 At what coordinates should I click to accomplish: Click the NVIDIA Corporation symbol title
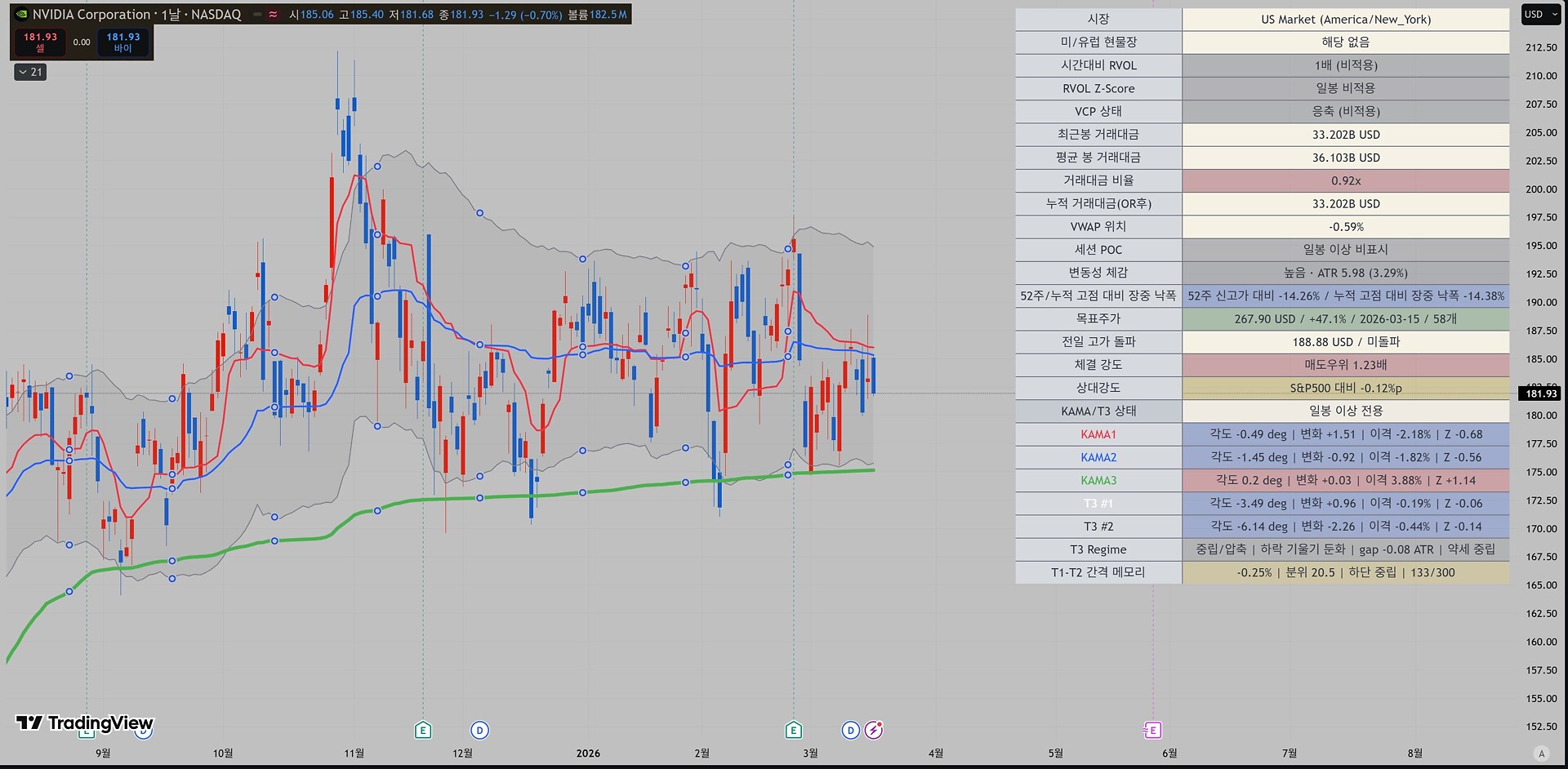[x=91, y=15]
